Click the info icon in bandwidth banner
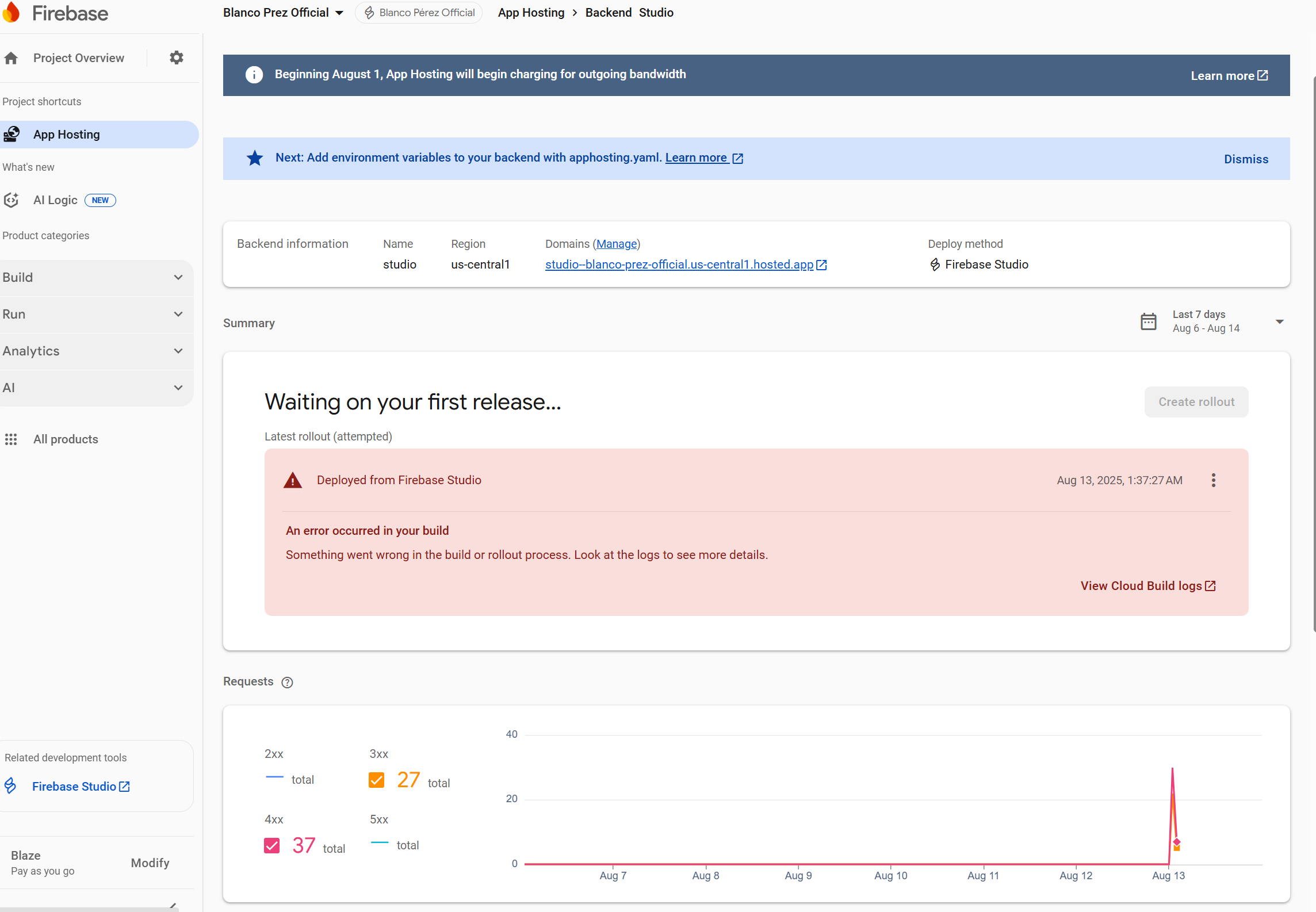 254,75
